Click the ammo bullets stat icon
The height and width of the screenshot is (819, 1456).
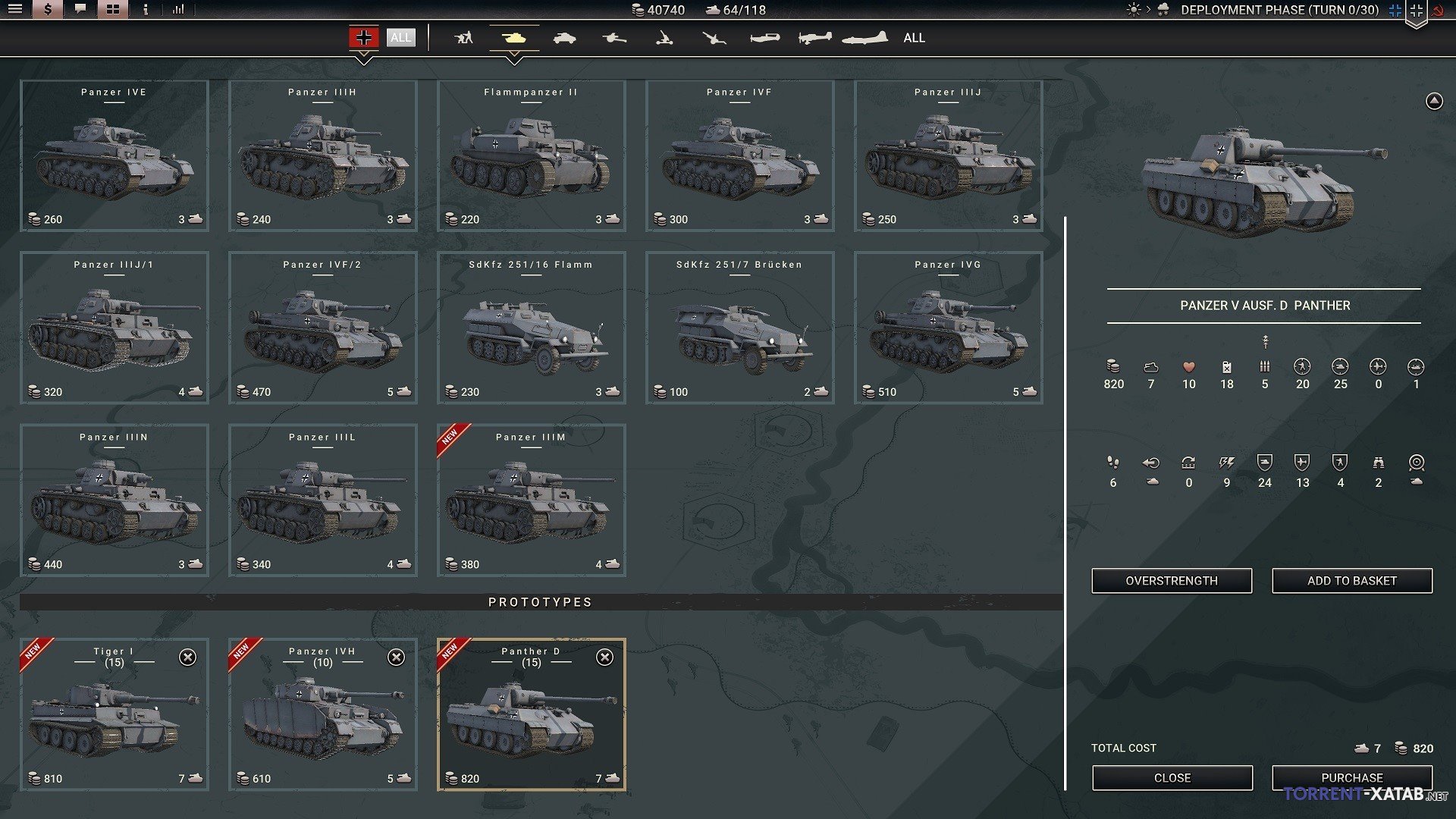(x=1265, y=367)
